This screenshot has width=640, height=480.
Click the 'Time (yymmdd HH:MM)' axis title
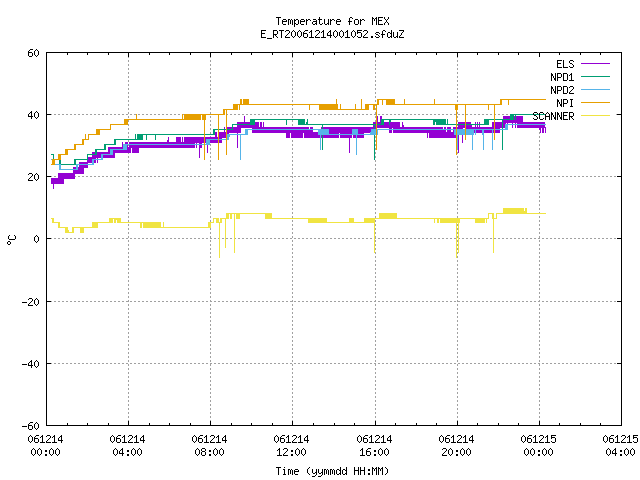332,471
